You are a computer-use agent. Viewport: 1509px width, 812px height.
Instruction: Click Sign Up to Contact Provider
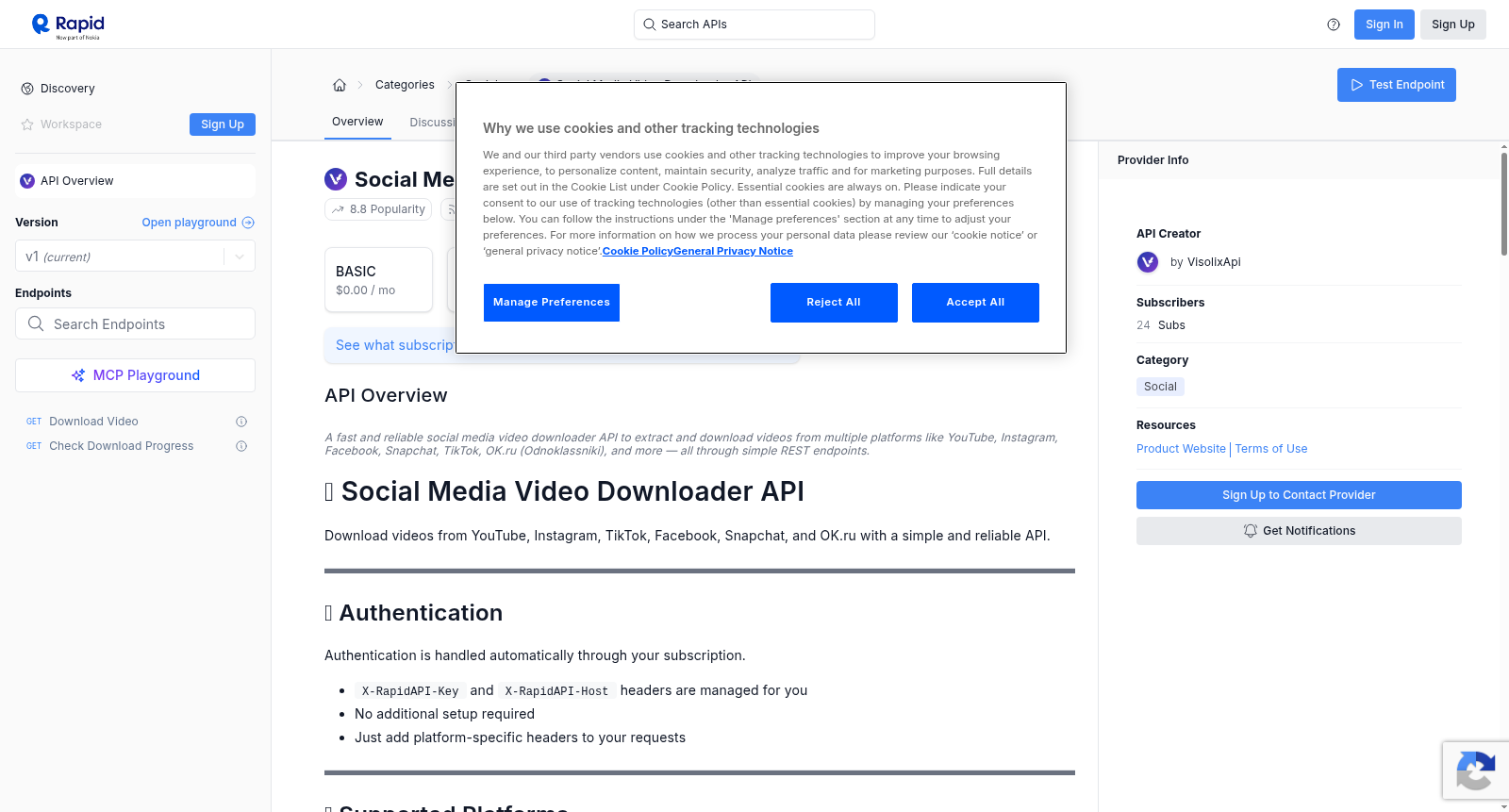1299,495
